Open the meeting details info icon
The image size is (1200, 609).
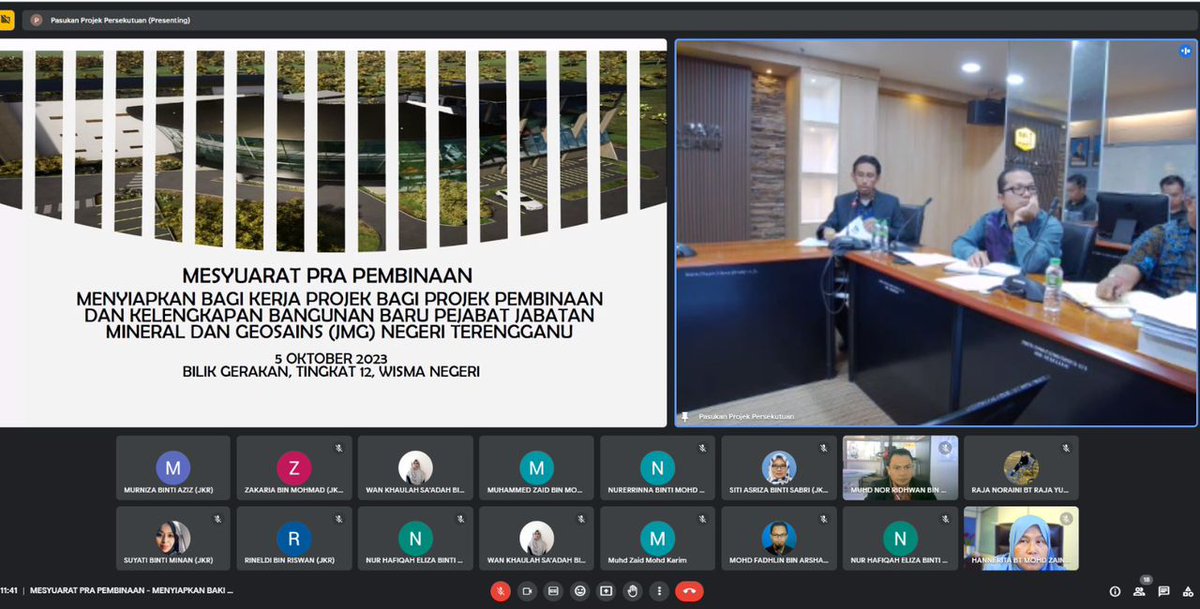[x=1115, y=592]
